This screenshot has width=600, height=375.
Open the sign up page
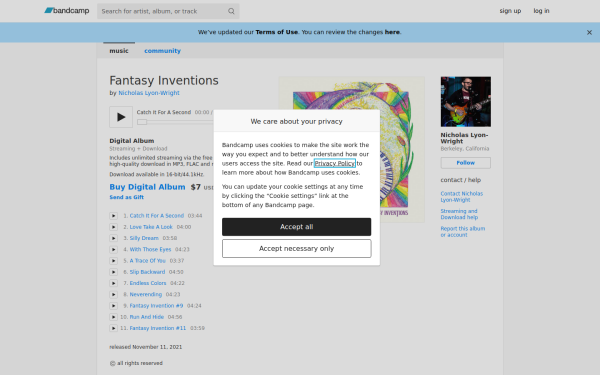510,11
